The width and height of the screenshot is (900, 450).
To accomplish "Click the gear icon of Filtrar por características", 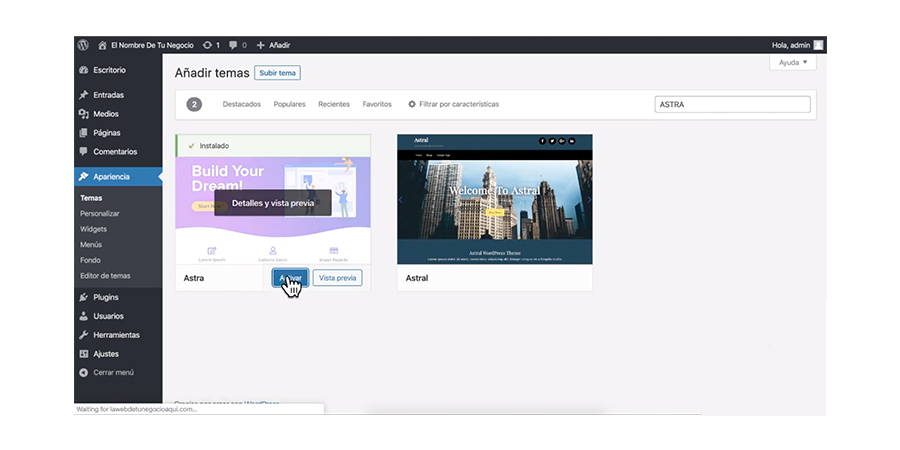I will point(412,104).
